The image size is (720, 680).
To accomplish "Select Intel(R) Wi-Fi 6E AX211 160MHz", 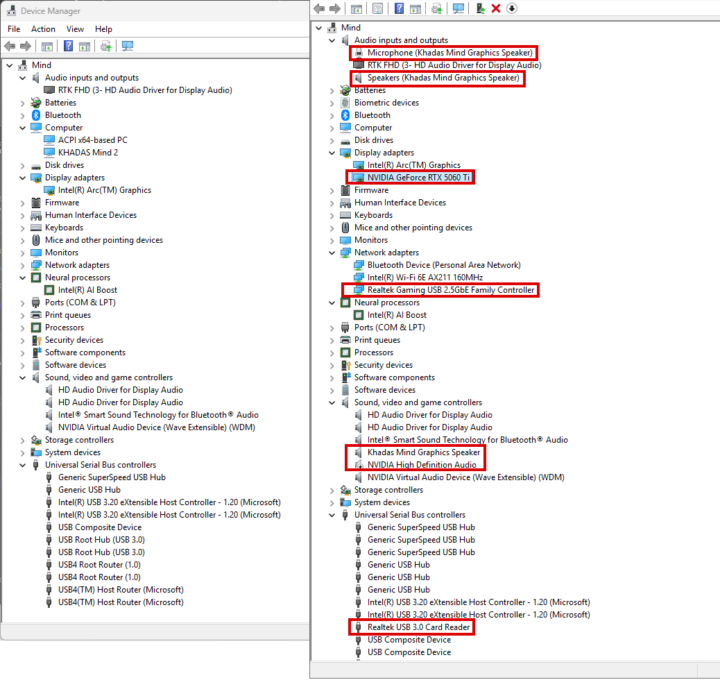I will pyautogui.click(x=425, y=277).
